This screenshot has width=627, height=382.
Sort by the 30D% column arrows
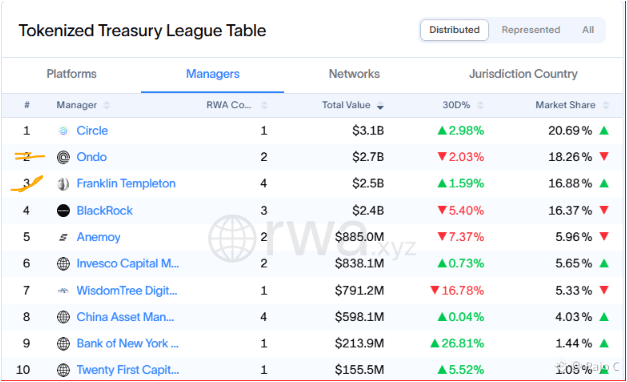click(480, 105)
